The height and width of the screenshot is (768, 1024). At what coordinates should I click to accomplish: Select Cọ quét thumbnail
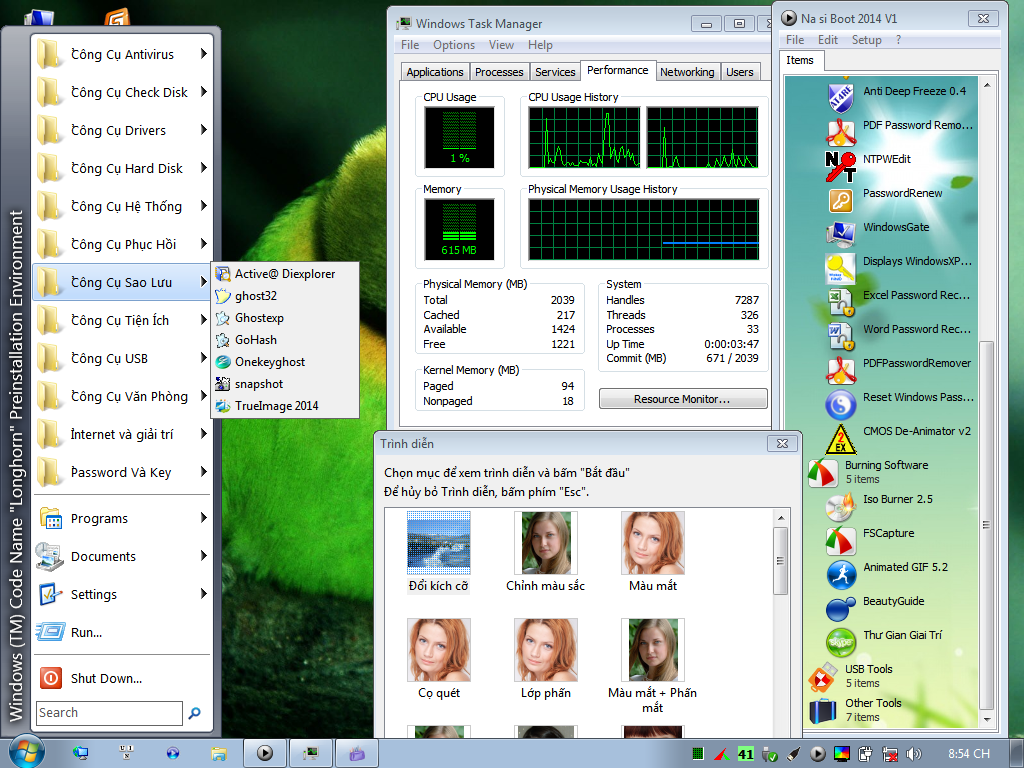[x=439, y=650]
